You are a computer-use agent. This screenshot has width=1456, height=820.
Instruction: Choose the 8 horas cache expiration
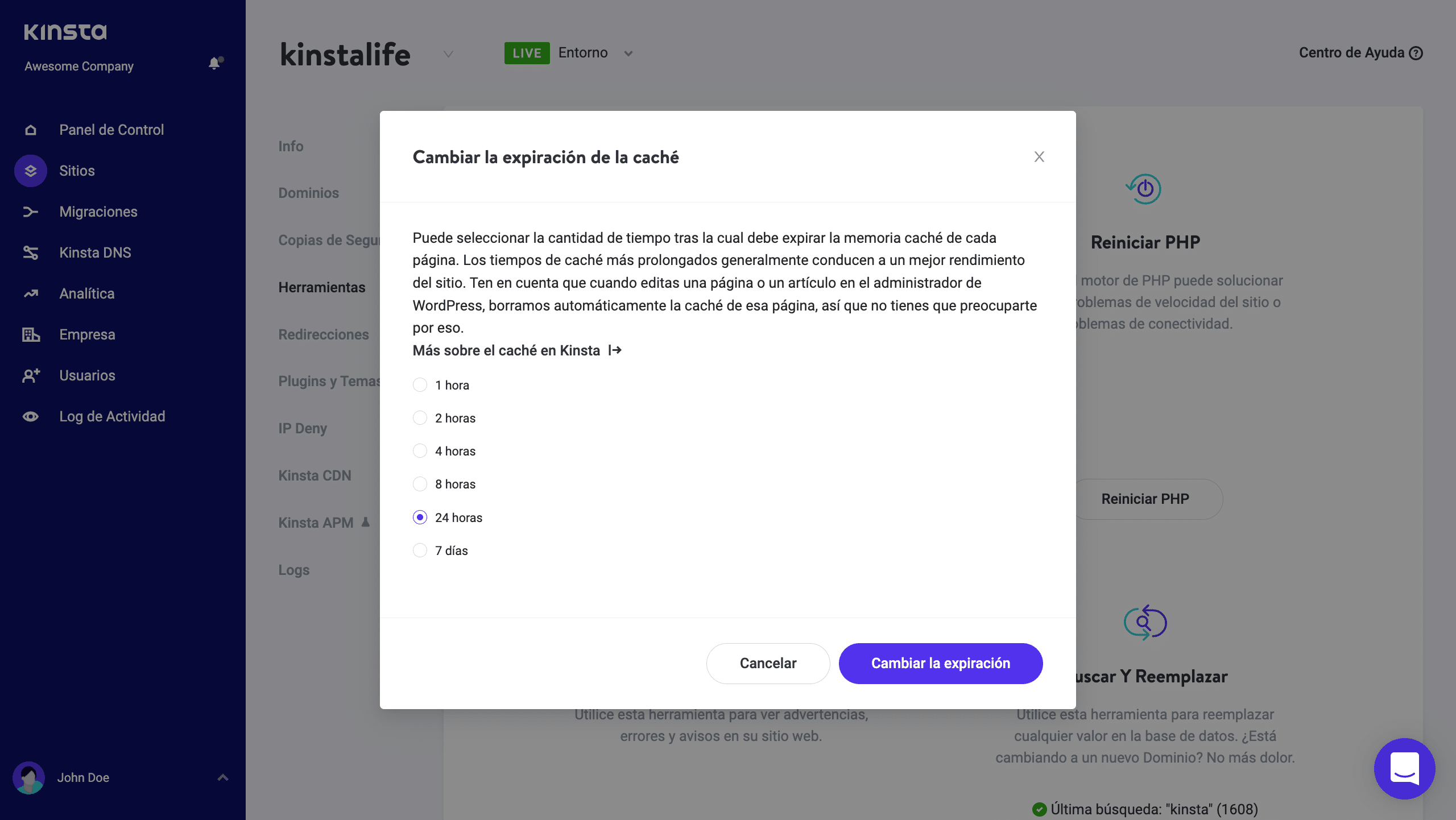click(420, 484)
